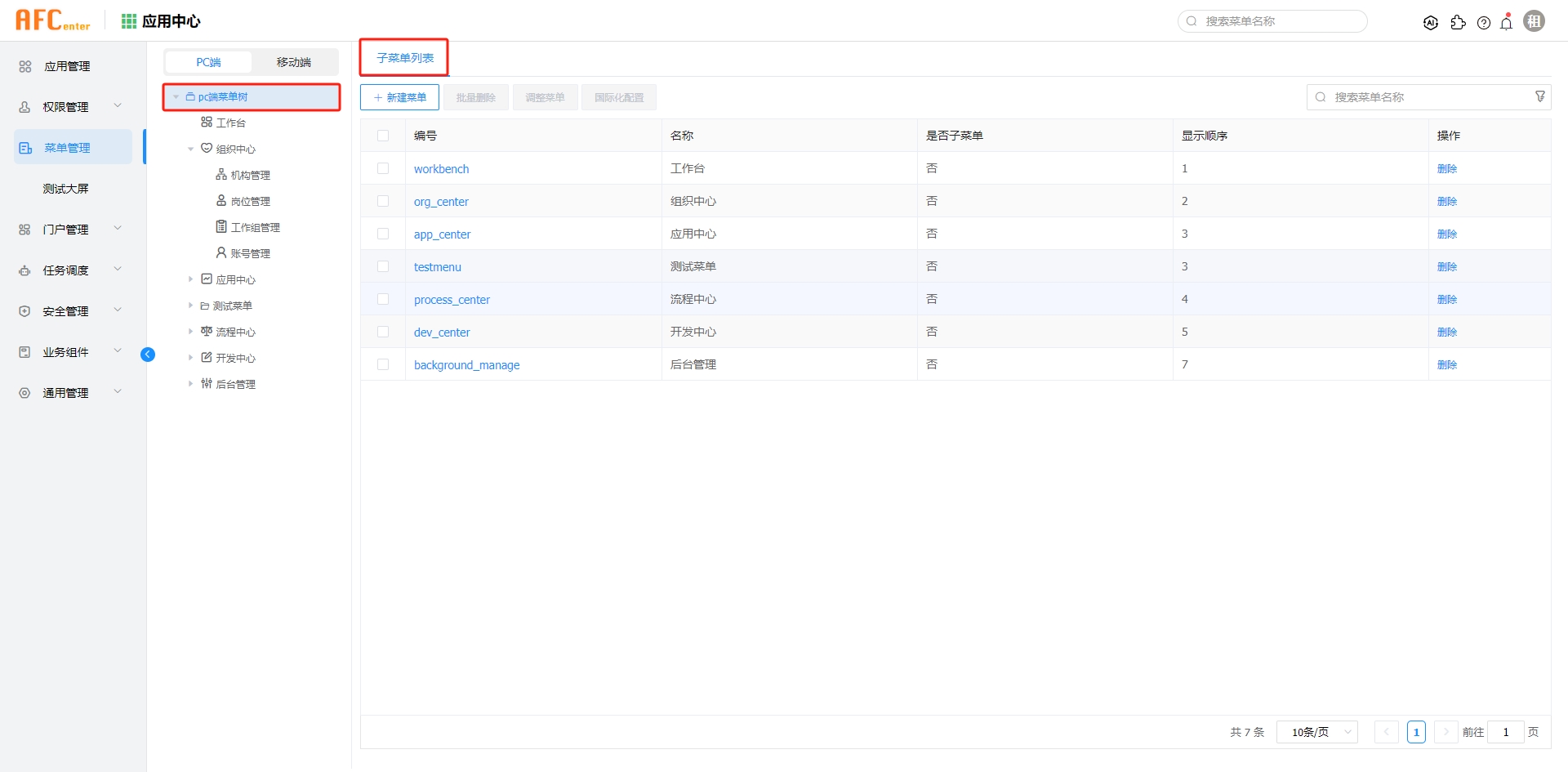Image resolution: width=1568 pixels, height=772 pixels.
Task: Check the checkbox on the workbench row
Action: click(384, 168)
